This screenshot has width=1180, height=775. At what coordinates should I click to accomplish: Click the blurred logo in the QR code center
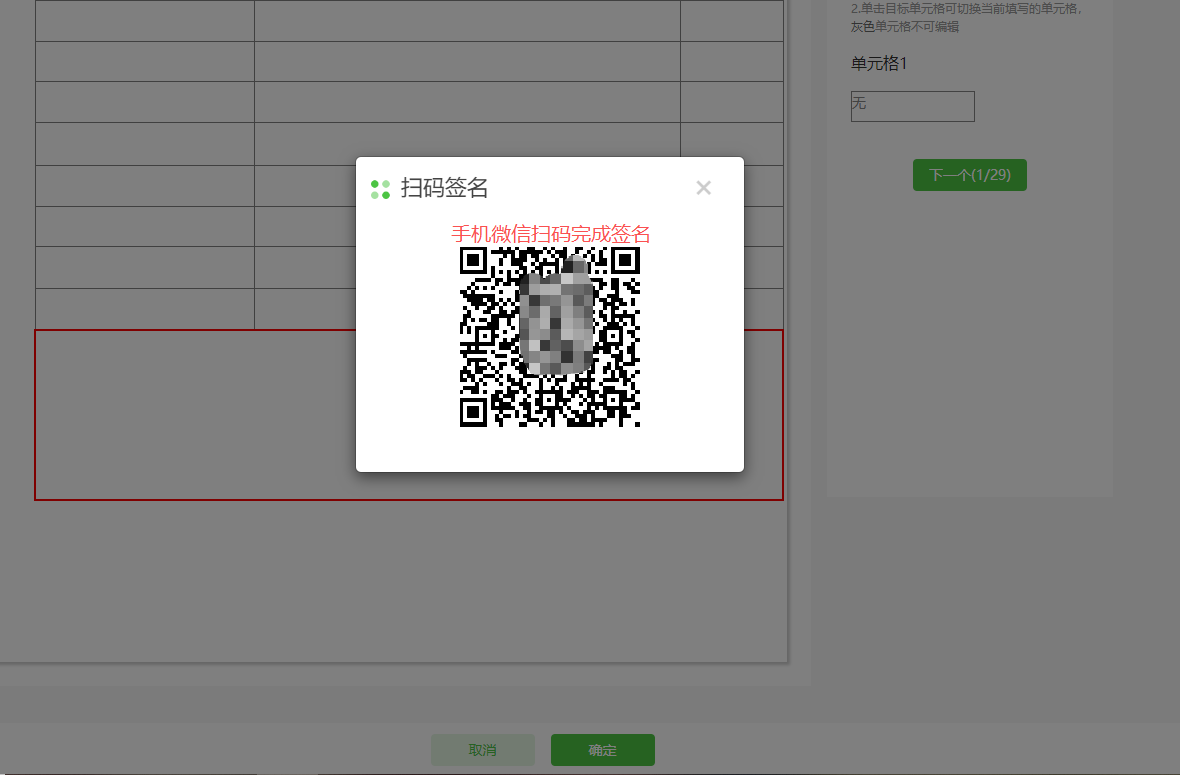click(556, 316)
